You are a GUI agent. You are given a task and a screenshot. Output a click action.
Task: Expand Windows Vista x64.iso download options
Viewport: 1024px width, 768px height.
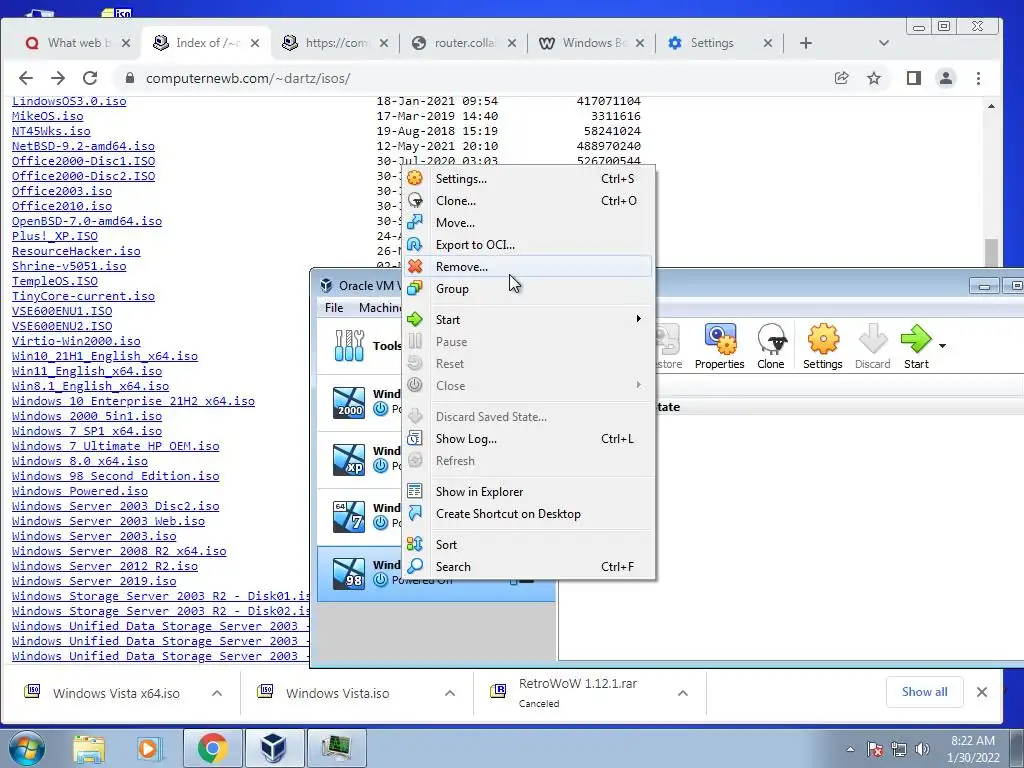217,693
